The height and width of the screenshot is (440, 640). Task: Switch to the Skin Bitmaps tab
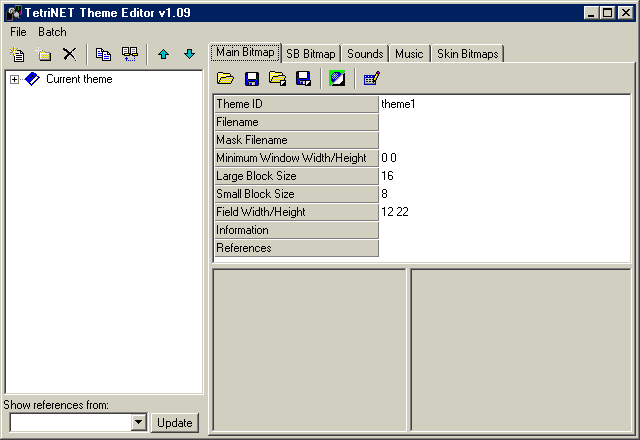point(468,53)
